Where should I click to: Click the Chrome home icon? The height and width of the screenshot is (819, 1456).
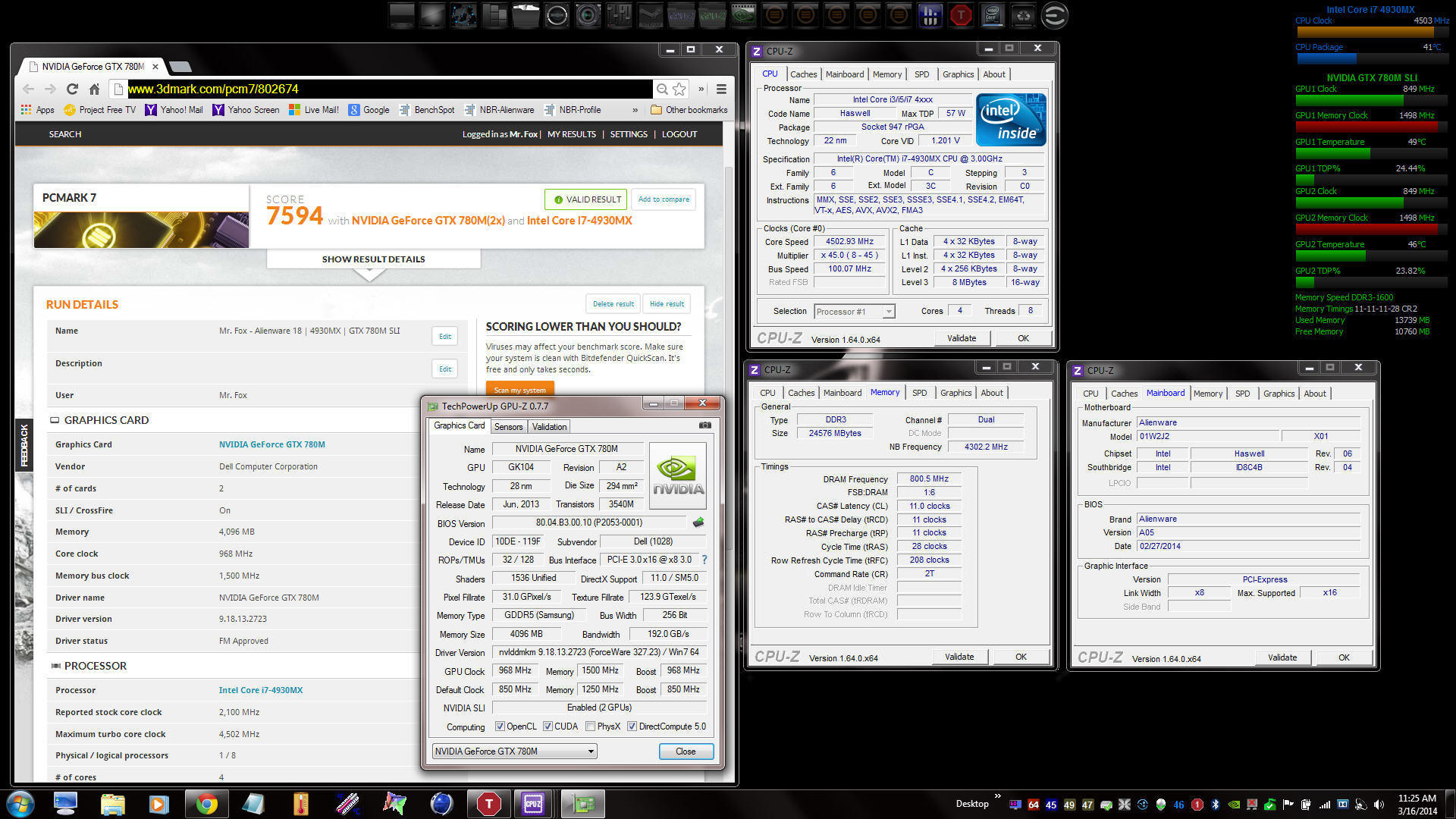94,89
